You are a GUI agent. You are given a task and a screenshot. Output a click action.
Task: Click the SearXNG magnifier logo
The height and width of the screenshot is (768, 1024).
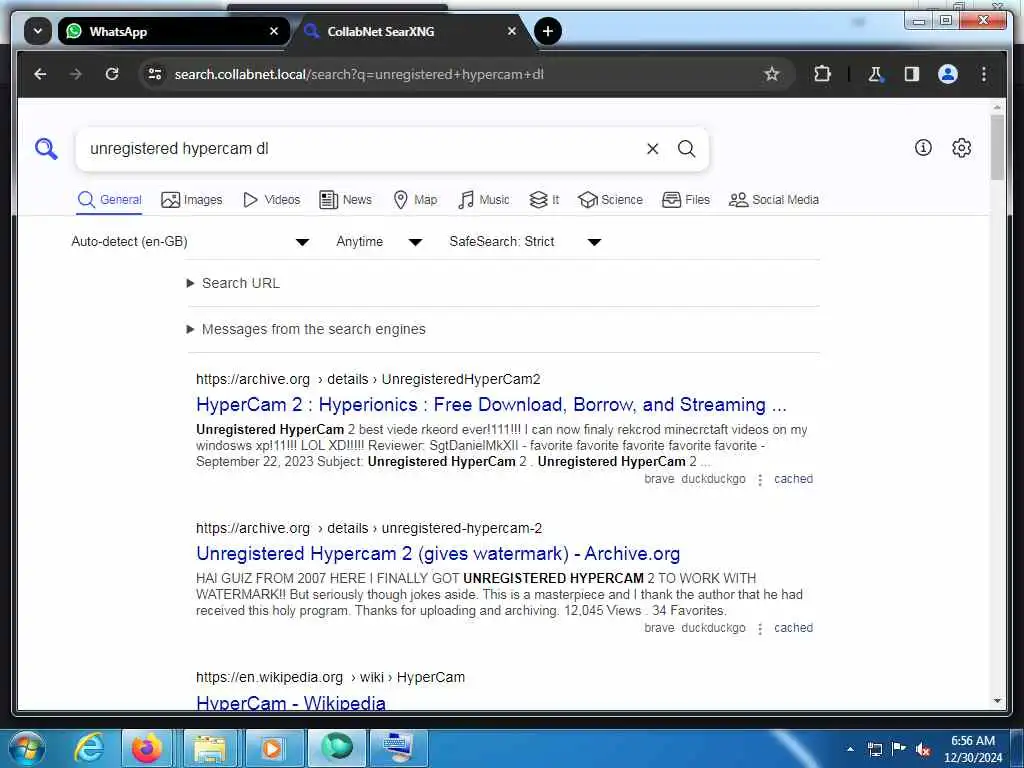pos(46,149)
